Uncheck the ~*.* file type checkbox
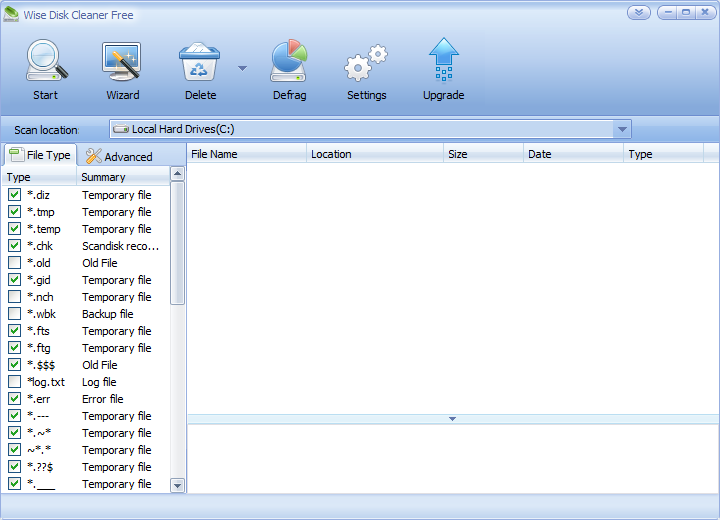This screenshot has width=720, height=520. click(14, 449)
